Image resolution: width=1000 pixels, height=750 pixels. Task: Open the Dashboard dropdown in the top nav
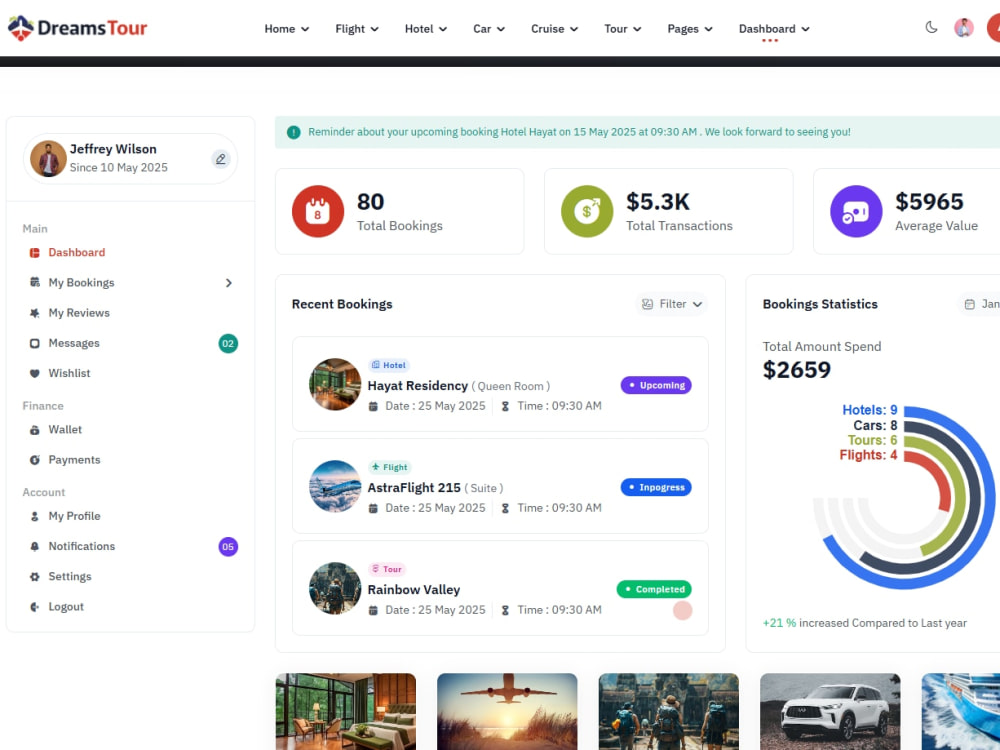(x=774, y=29)
